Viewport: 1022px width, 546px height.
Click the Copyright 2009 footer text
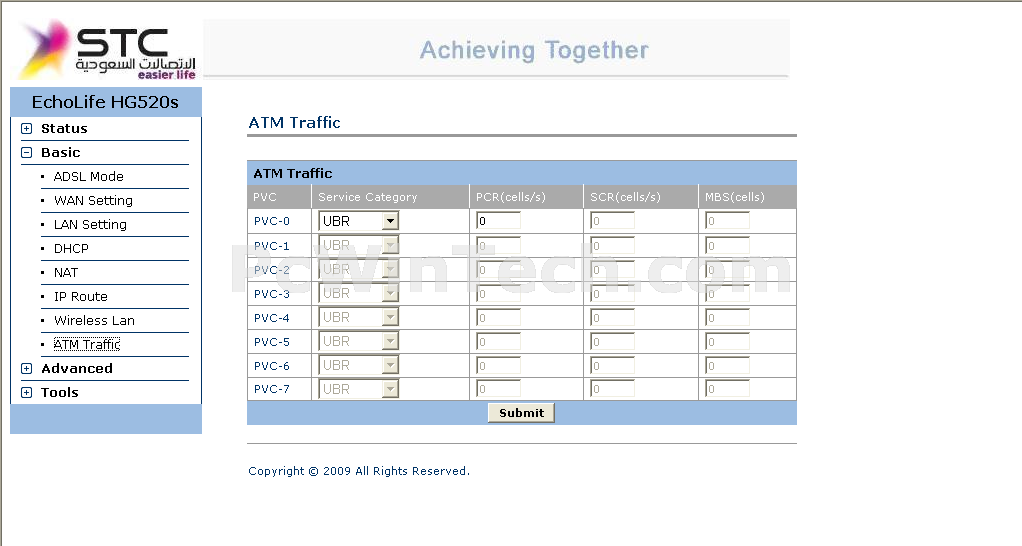[358, 471]
